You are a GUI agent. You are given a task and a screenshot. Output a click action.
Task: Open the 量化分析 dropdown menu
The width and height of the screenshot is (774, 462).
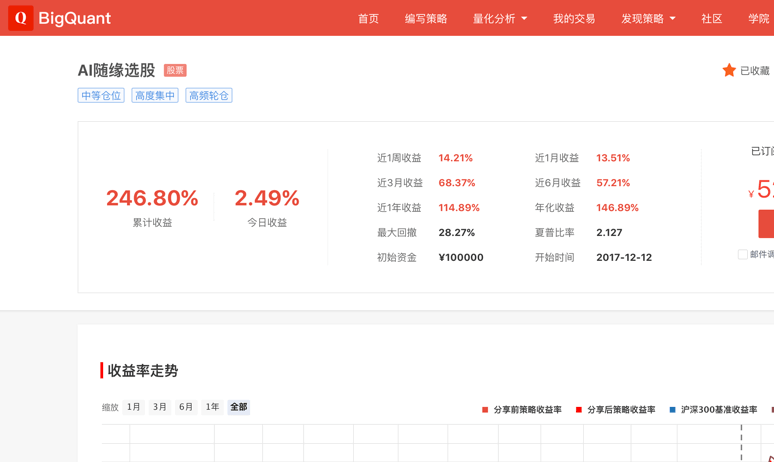(499, 19)
